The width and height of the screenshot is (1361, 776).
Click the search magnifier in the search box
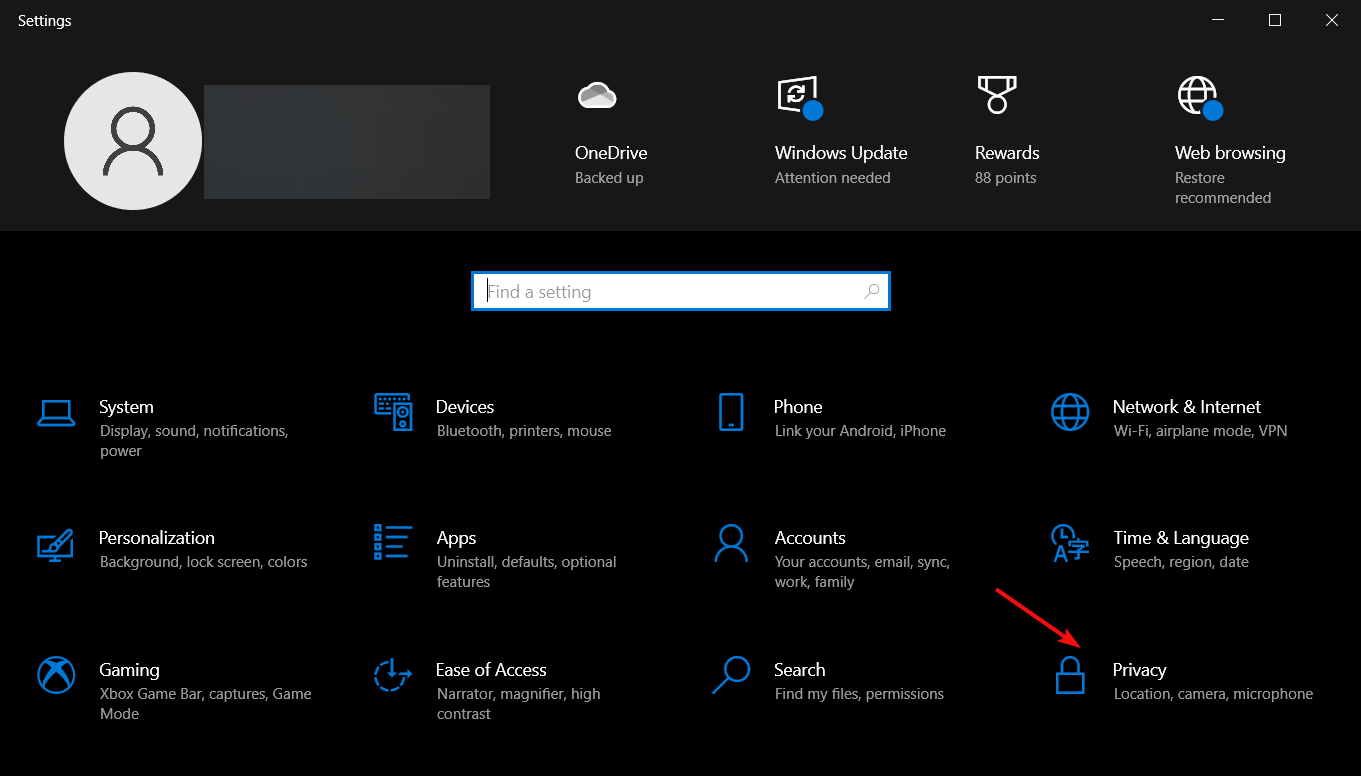872,292
